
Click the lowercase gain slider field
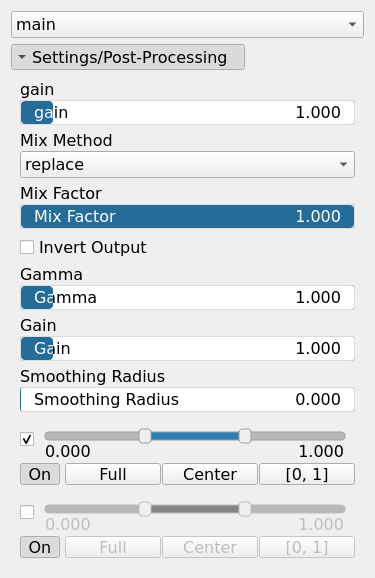(x=187, y=112)
